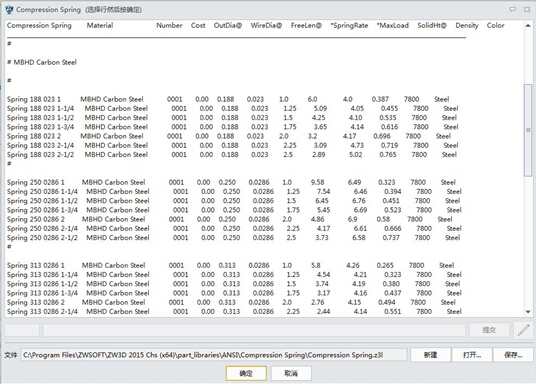Viewport: 536px width, 384px height.
Task: Click value 9.58 in Spring 250 0286 1 row
Action: pyautogui.click(x=318, y=182)
